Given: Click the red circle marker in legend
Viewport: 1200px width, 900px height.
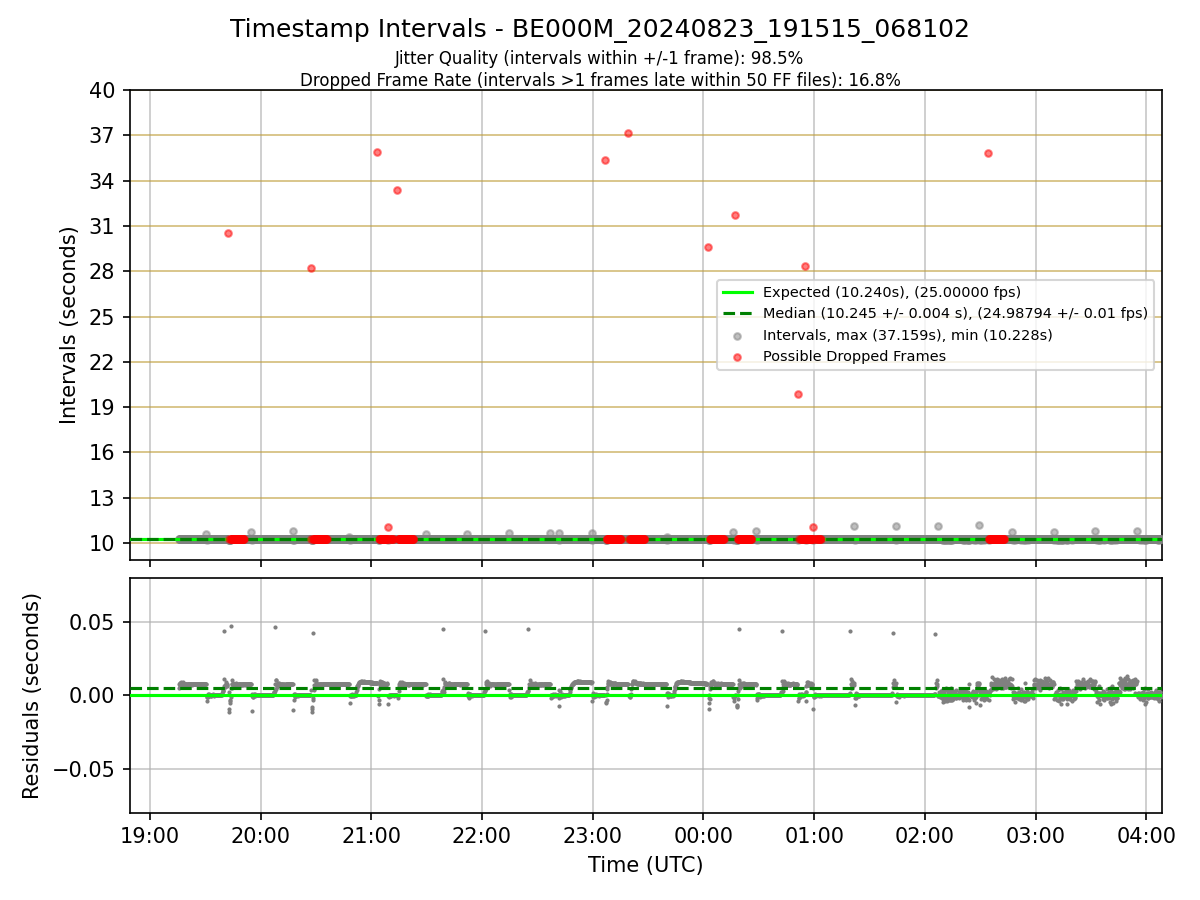Looking at the screenshot, I should 738,357.
